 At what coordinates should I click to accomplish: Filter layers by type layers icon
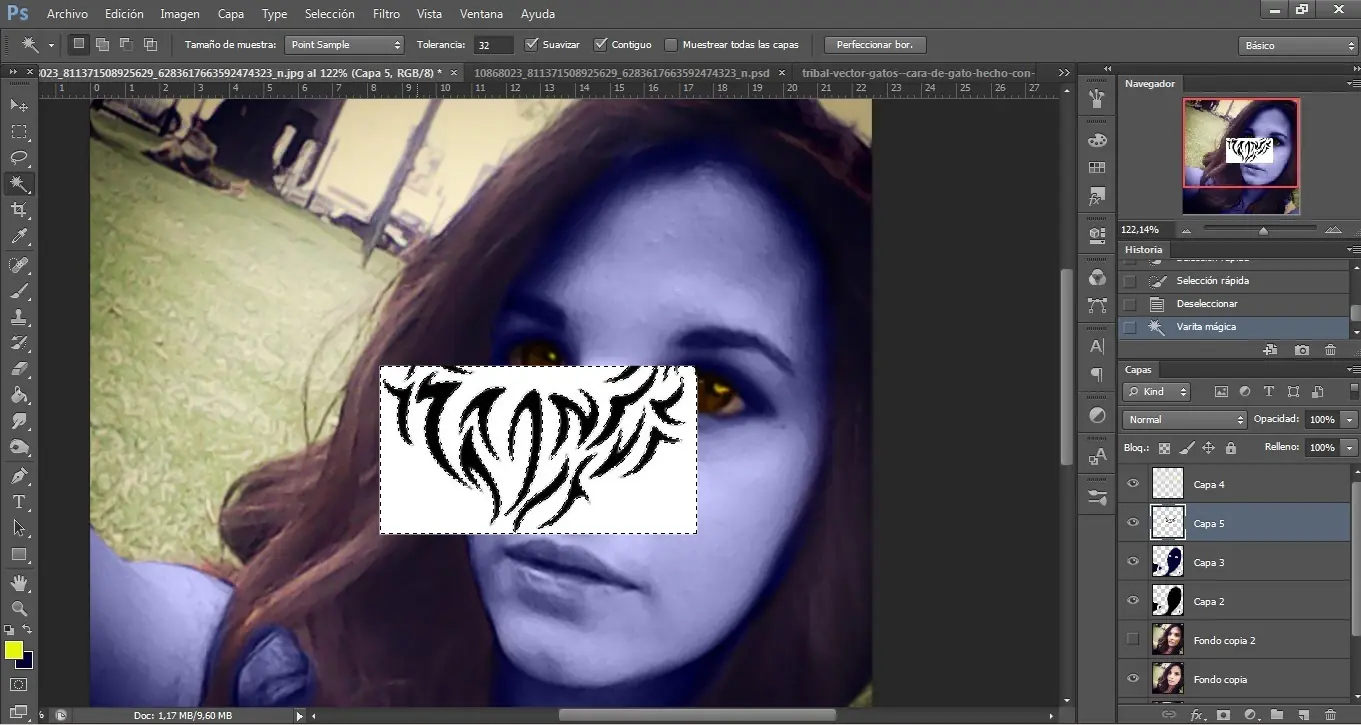point(1269,392)
